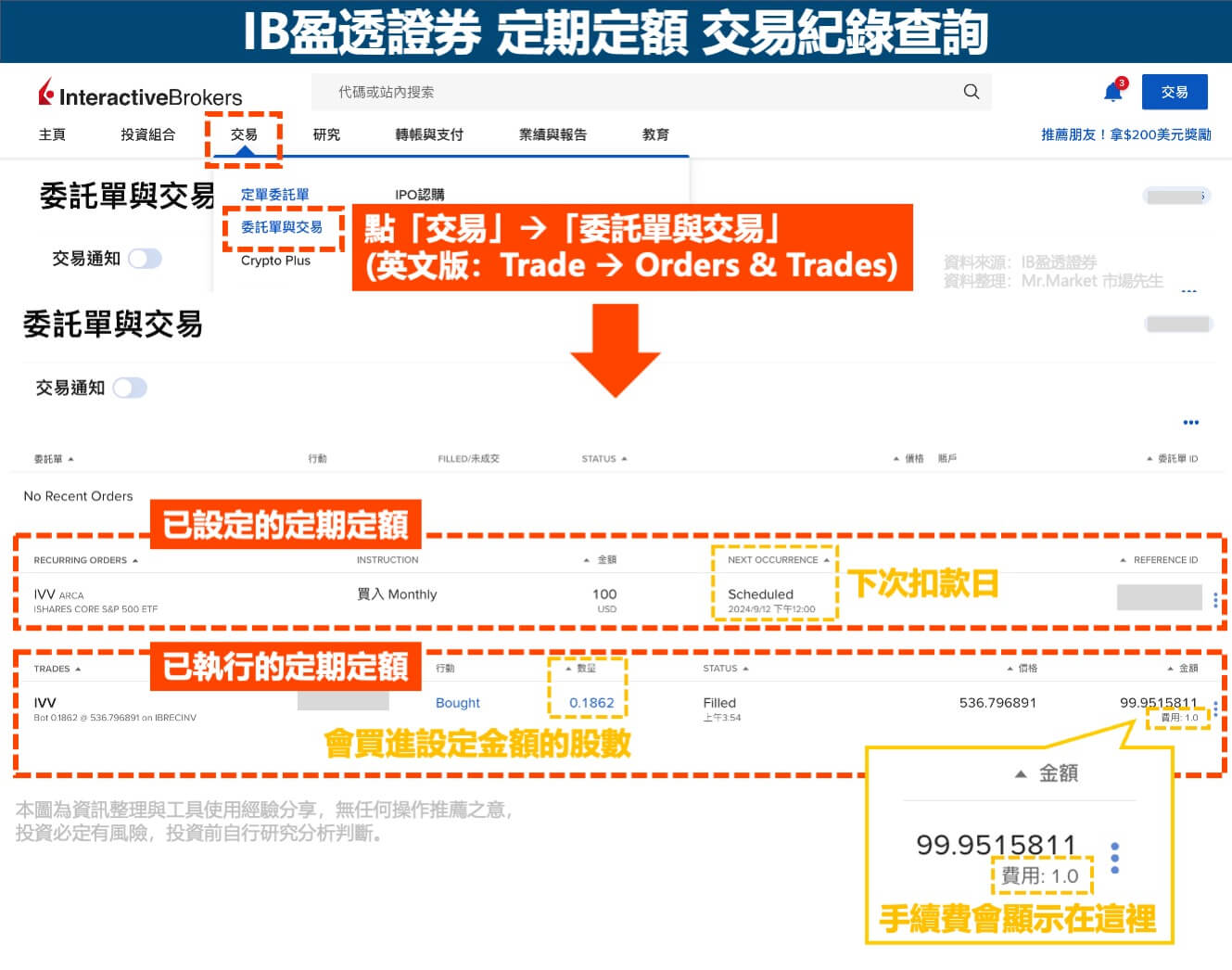
Task: Sort by RECURRING ORDERS header
Action: [x=86, y=560]
